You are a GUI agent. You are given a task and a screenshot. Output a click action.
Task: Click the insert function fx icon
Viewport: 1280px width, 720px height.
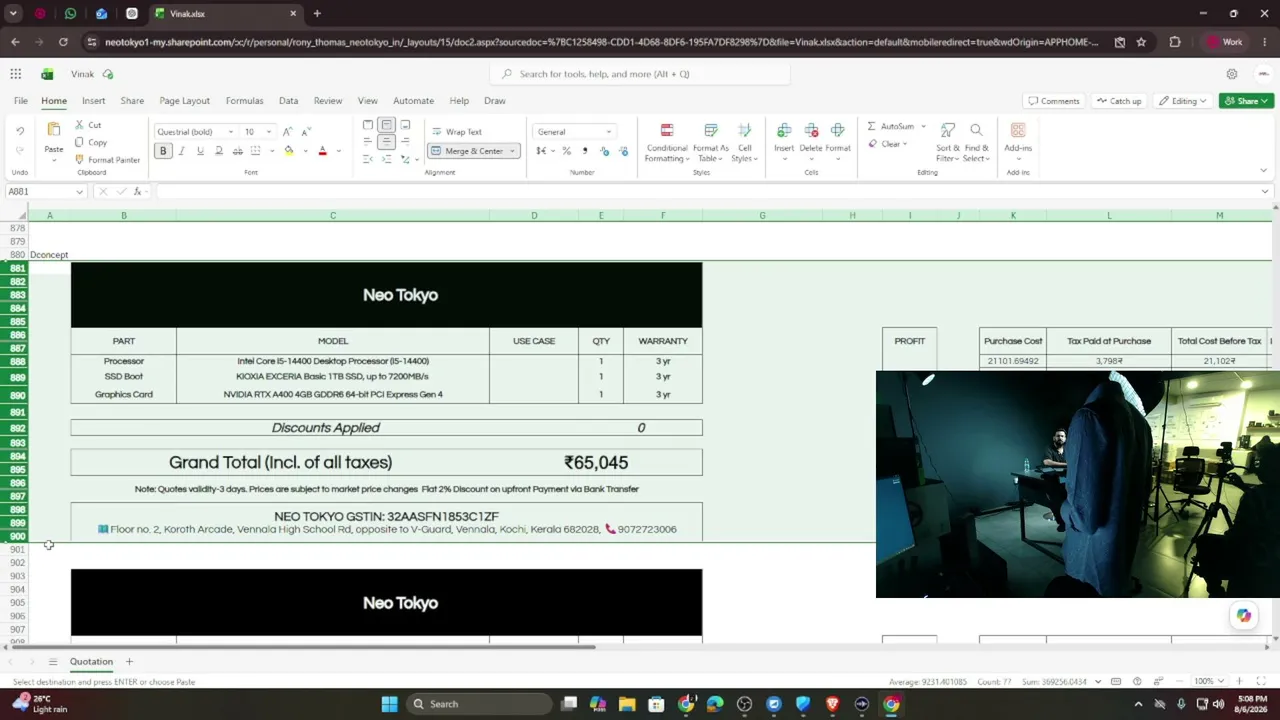point(138,191)
